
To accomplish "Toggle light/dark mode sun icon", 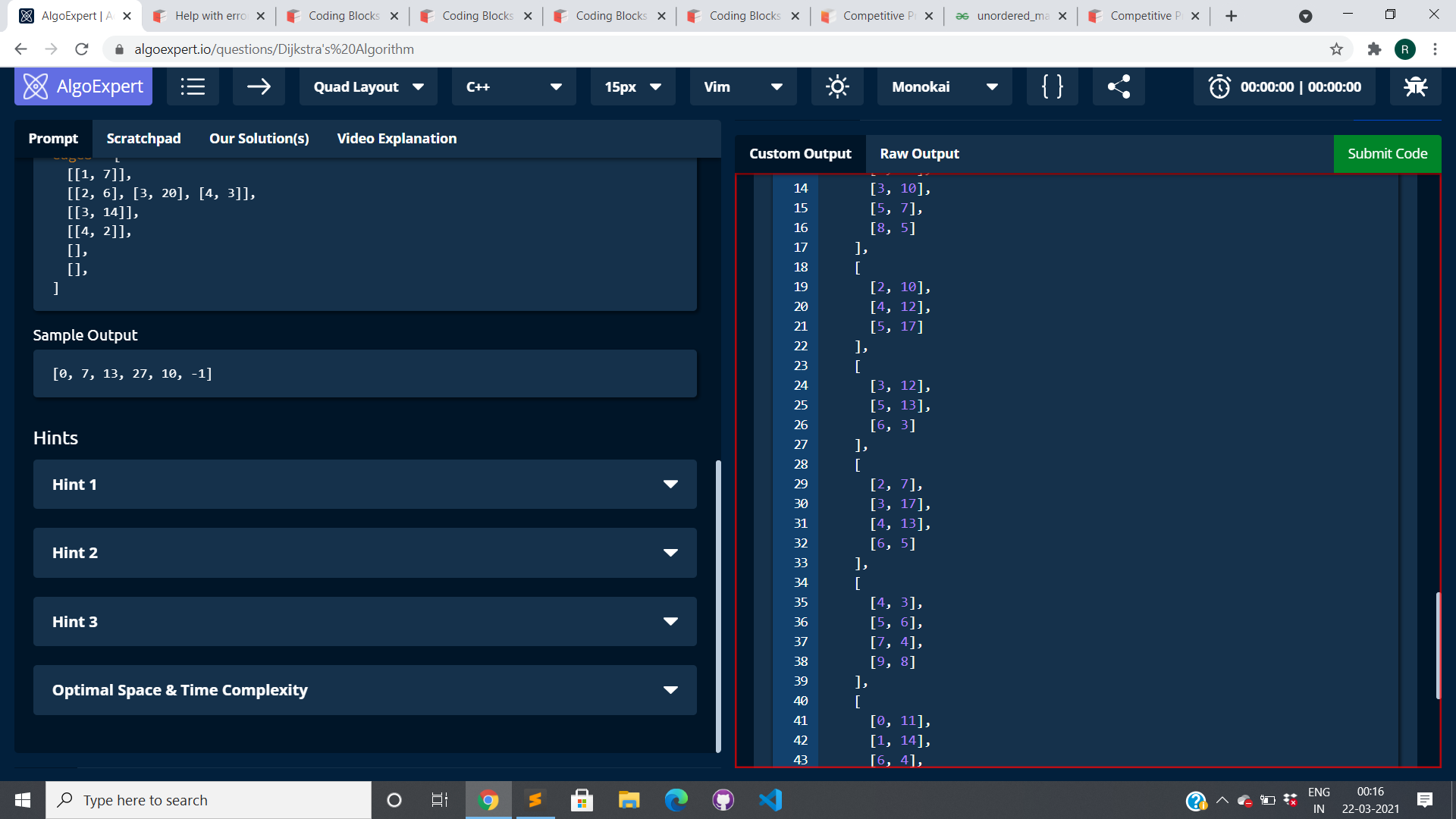I will click(x=837, y=86).
